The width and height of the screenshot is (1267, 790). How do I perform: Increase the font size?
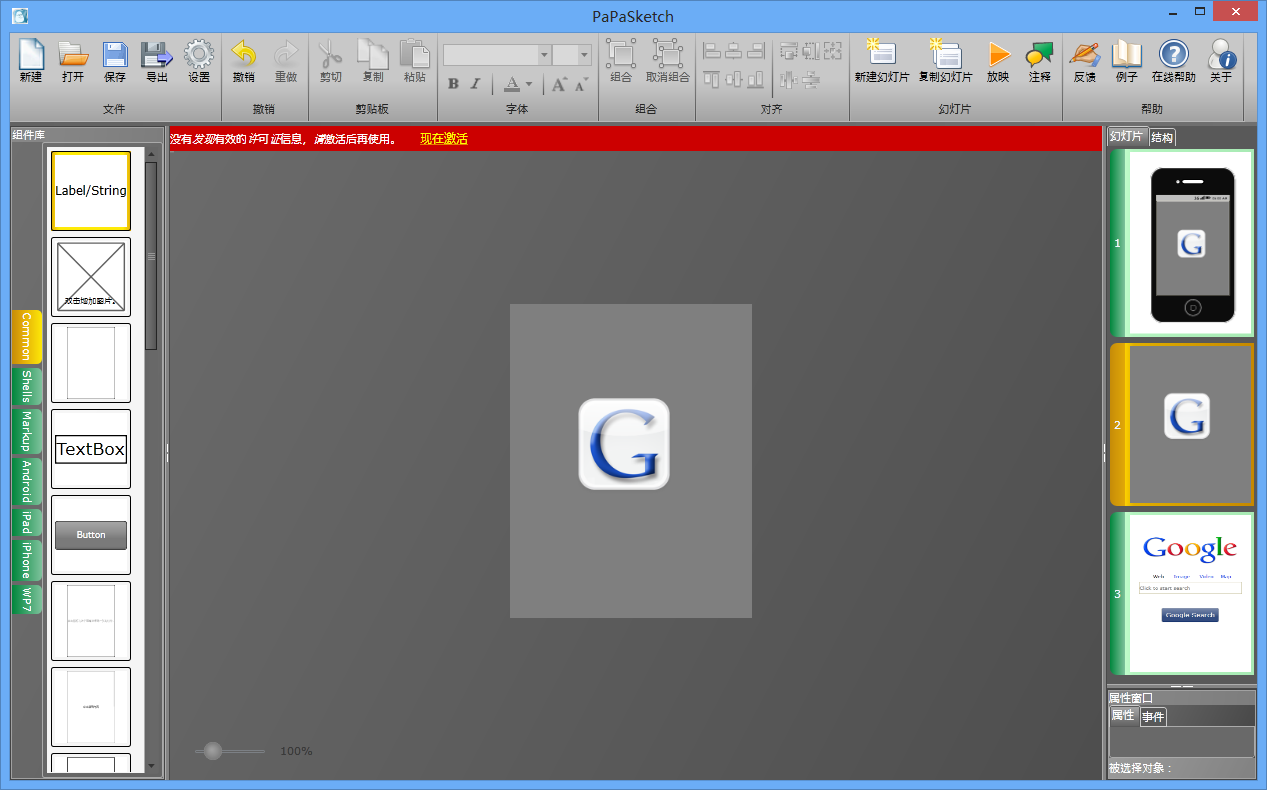[559, 84]
